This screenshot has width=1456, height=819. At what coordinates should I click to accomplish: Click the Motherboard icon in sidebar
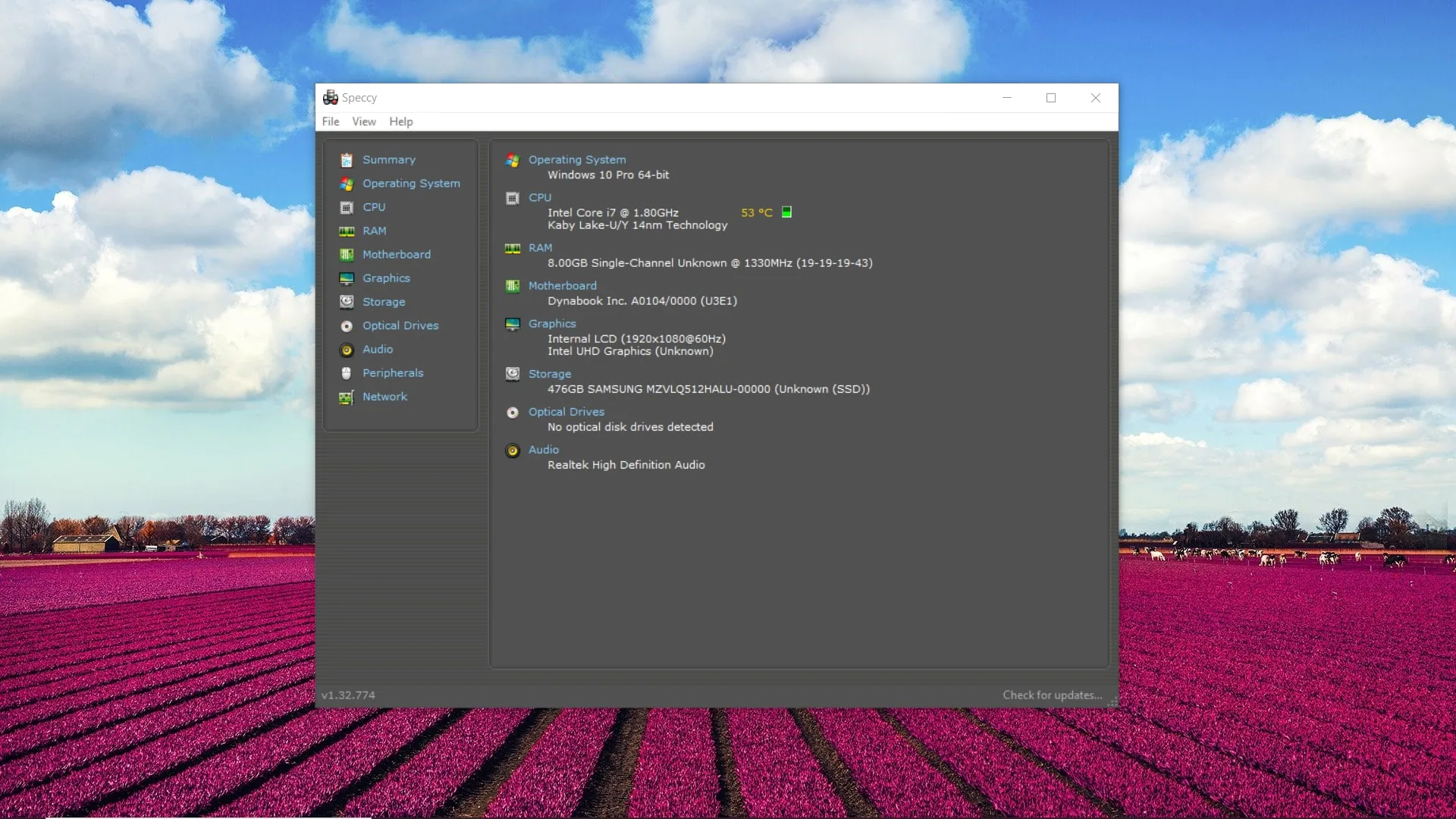(x=347, y=255)
